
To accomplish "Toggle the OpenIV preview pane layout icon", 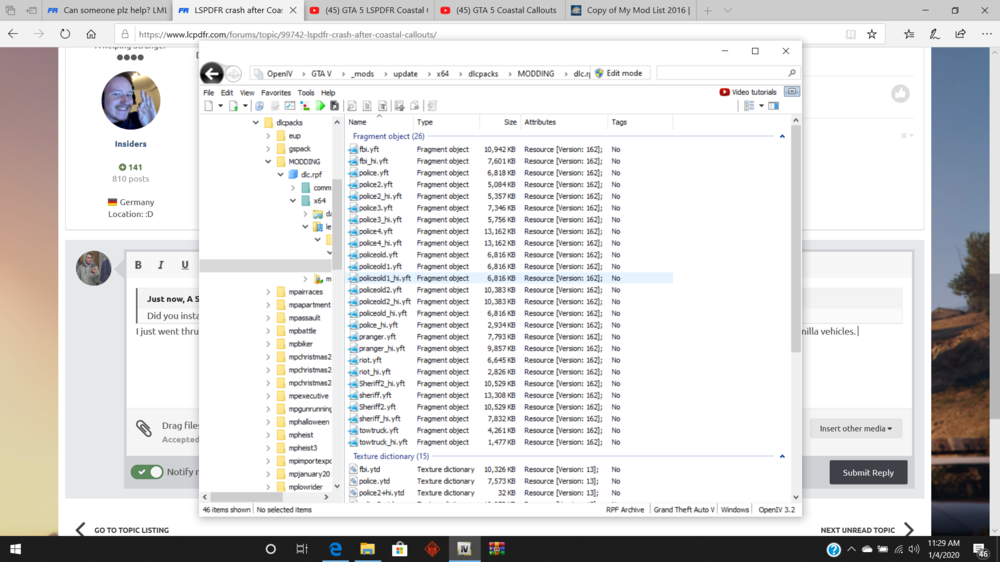I will pos(774,106).
